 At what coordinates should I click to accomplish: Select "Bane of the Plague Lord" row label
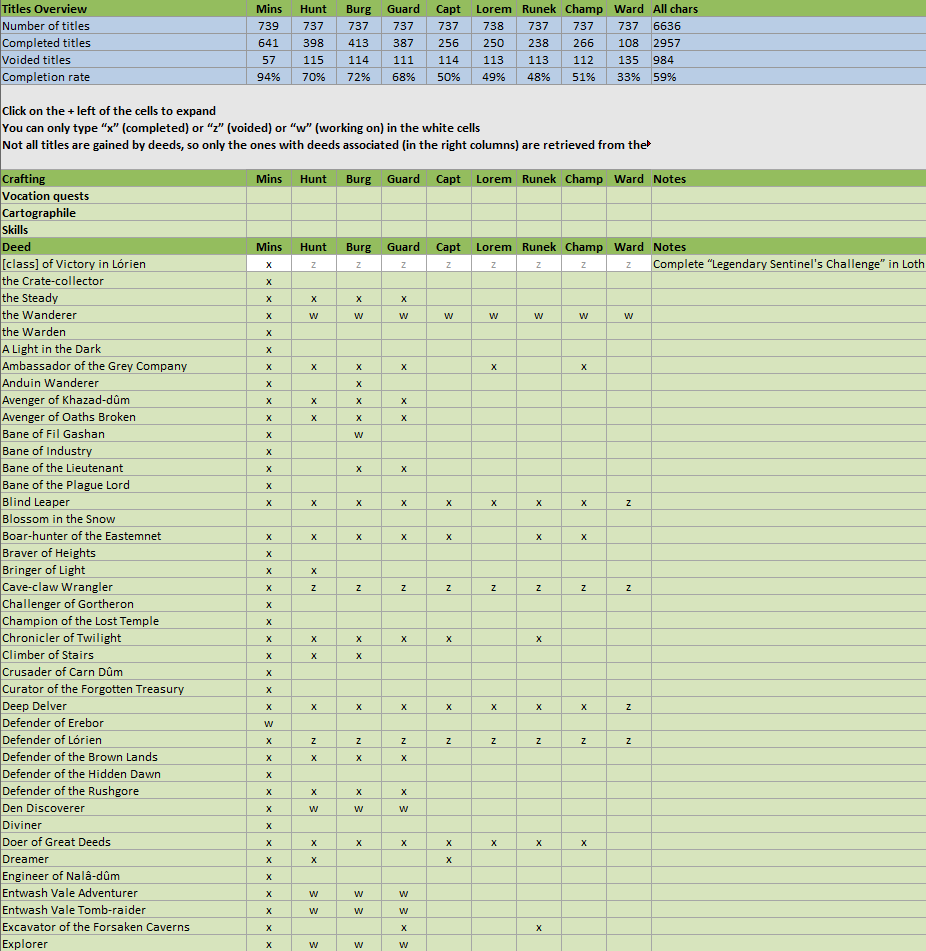124,484
